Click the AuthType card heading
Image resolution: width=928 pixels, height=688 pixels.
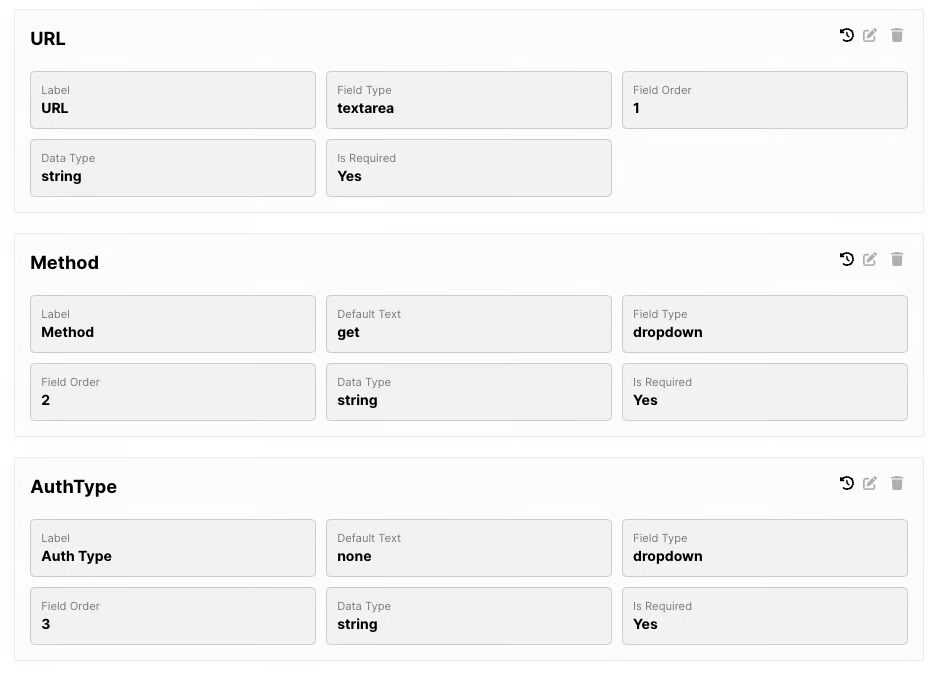74,487
